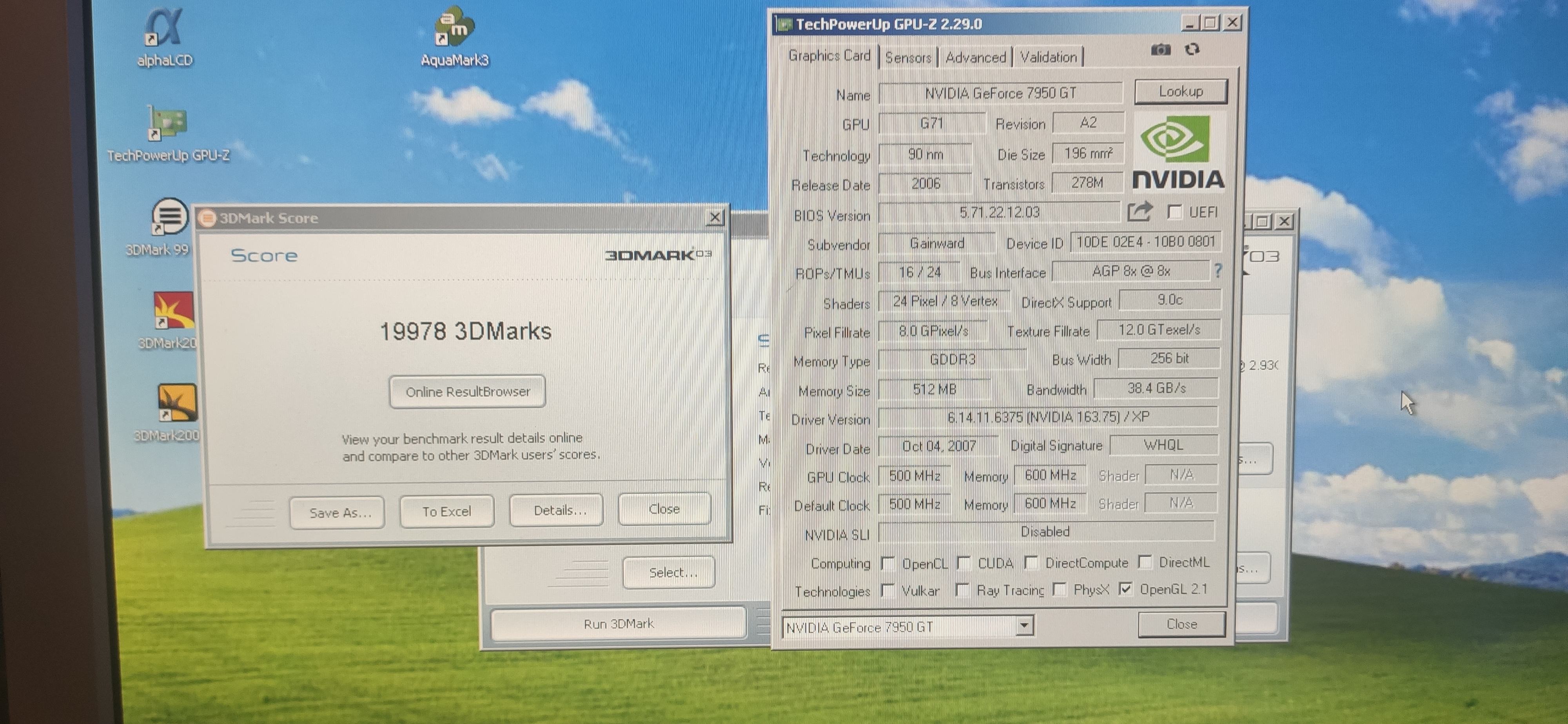Click the Bus Interface value AGP 8x @ 8x
This screenshot has width=1568, height=724.
click(x=1131, y=271)
